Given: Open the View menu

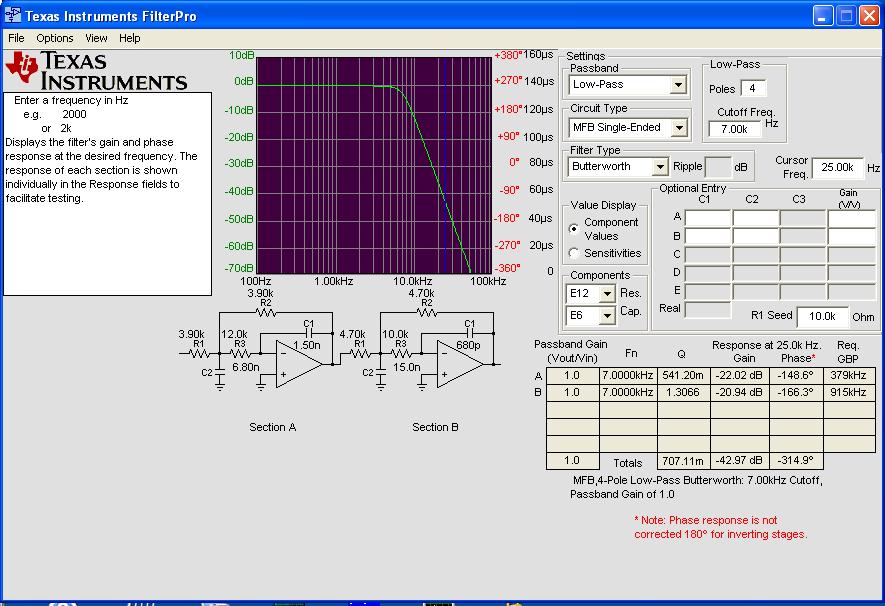Looking at the screenshot, I should pyautogui.click(x=96, y=38).
